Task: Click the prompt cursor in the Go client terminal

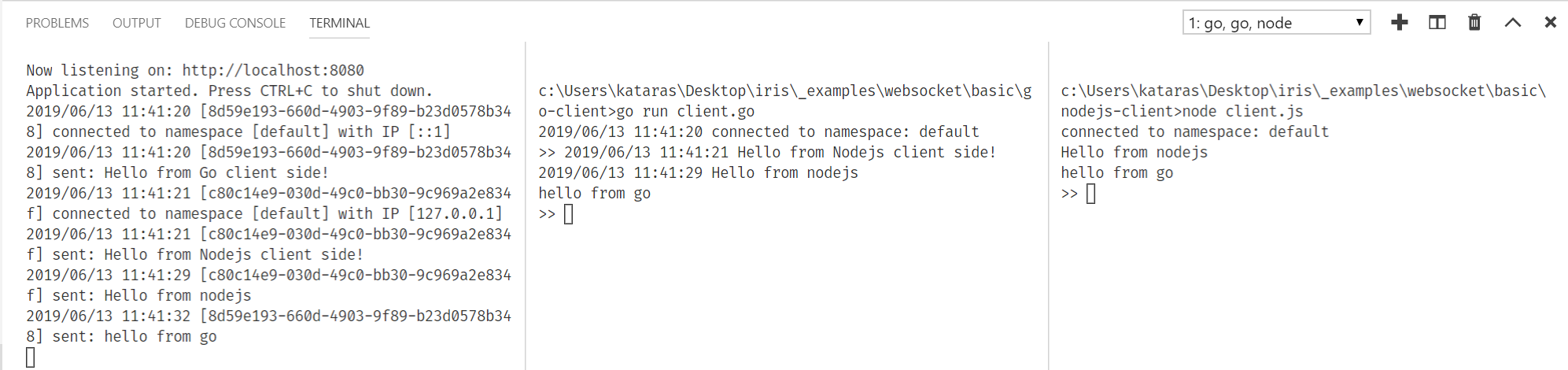Action: tap(569, 214)
